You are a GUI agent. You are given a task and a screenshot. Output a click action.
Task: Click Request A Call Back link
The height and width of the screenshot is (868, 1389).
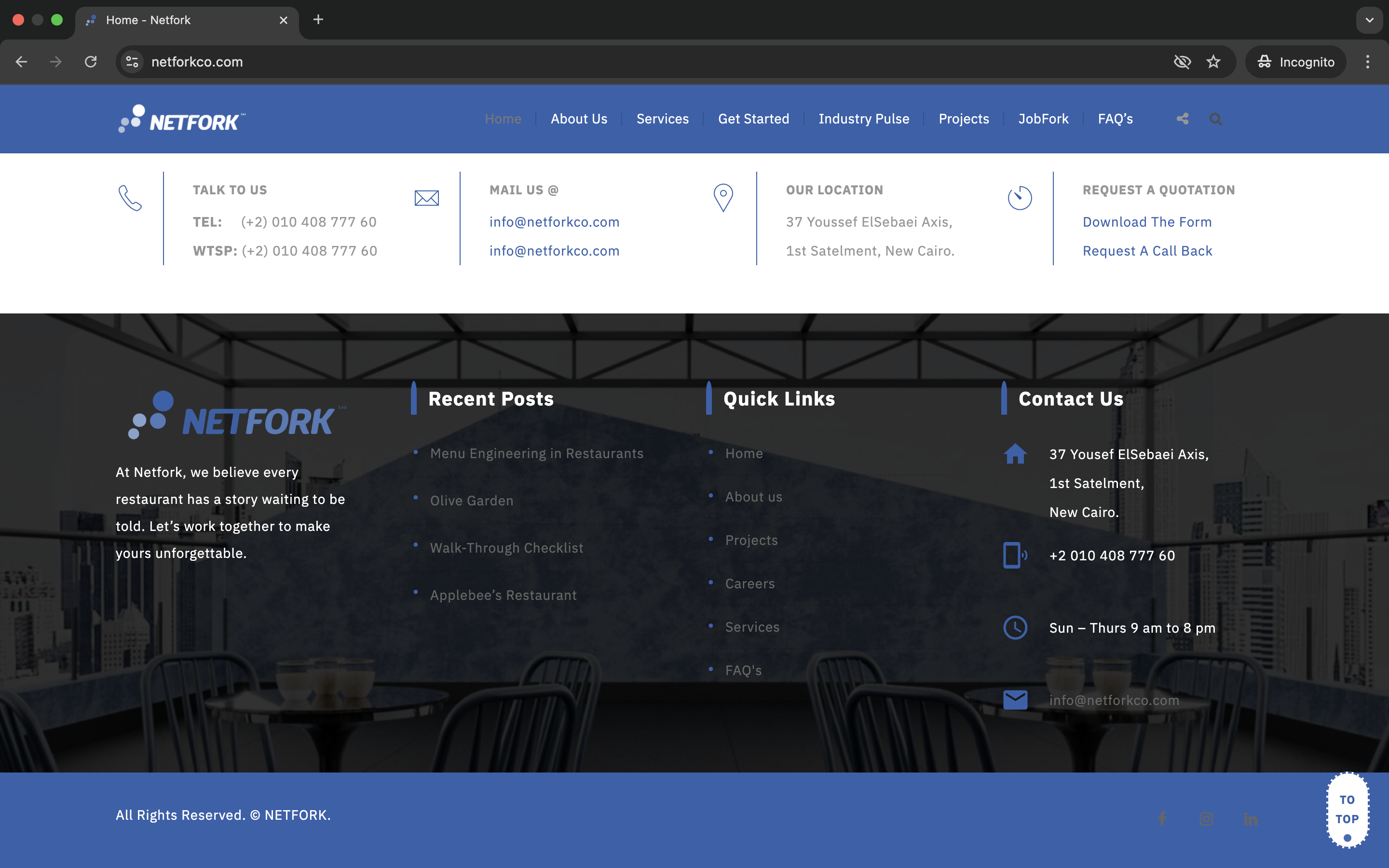pyautogui.click(x=1147, y=251)
